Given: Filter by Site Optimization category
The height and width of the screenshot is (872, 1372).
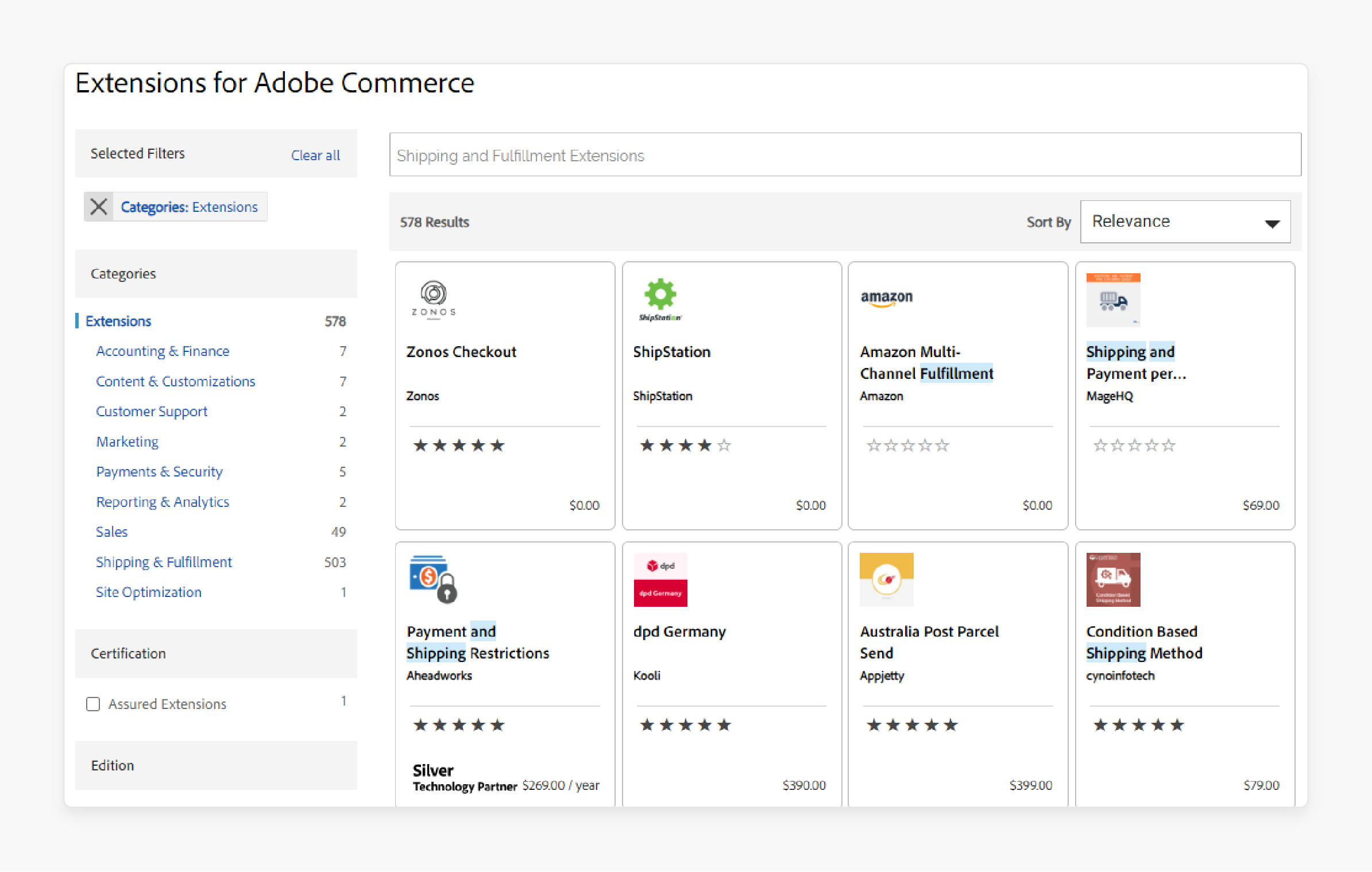Looking at the screenshot, I should click(x=148, y=592).
